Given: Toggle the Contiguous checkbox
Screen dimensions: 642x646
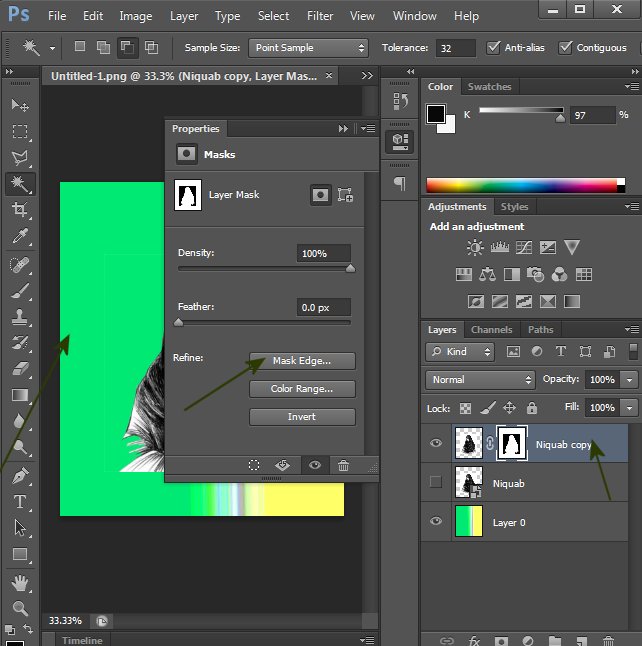Looking at the screenshot, I should pos(566,48).
